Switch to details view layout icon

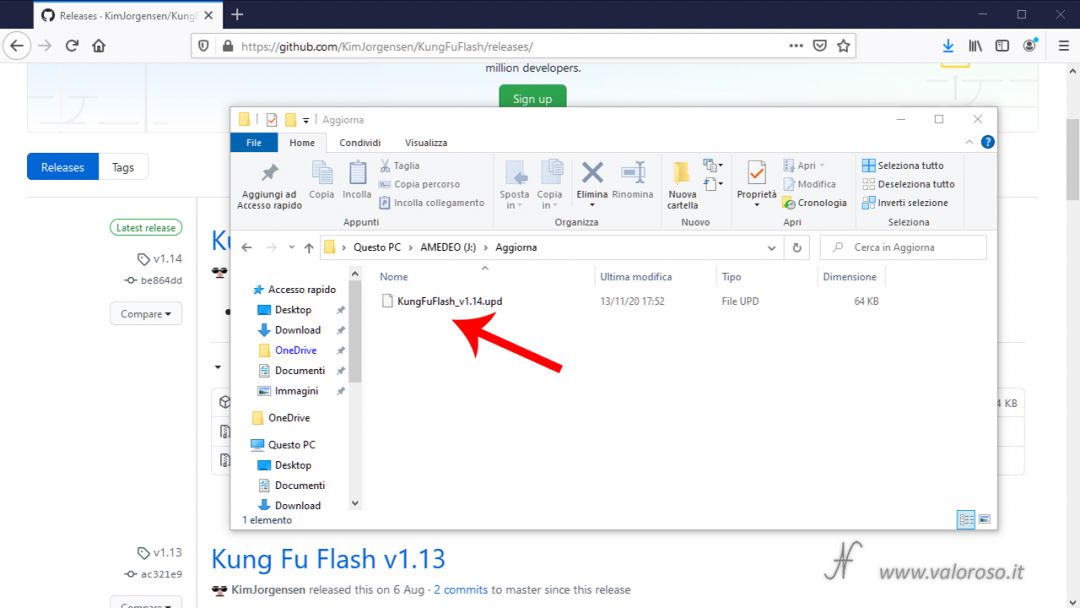pyautogui.click(x=966, y=519)
